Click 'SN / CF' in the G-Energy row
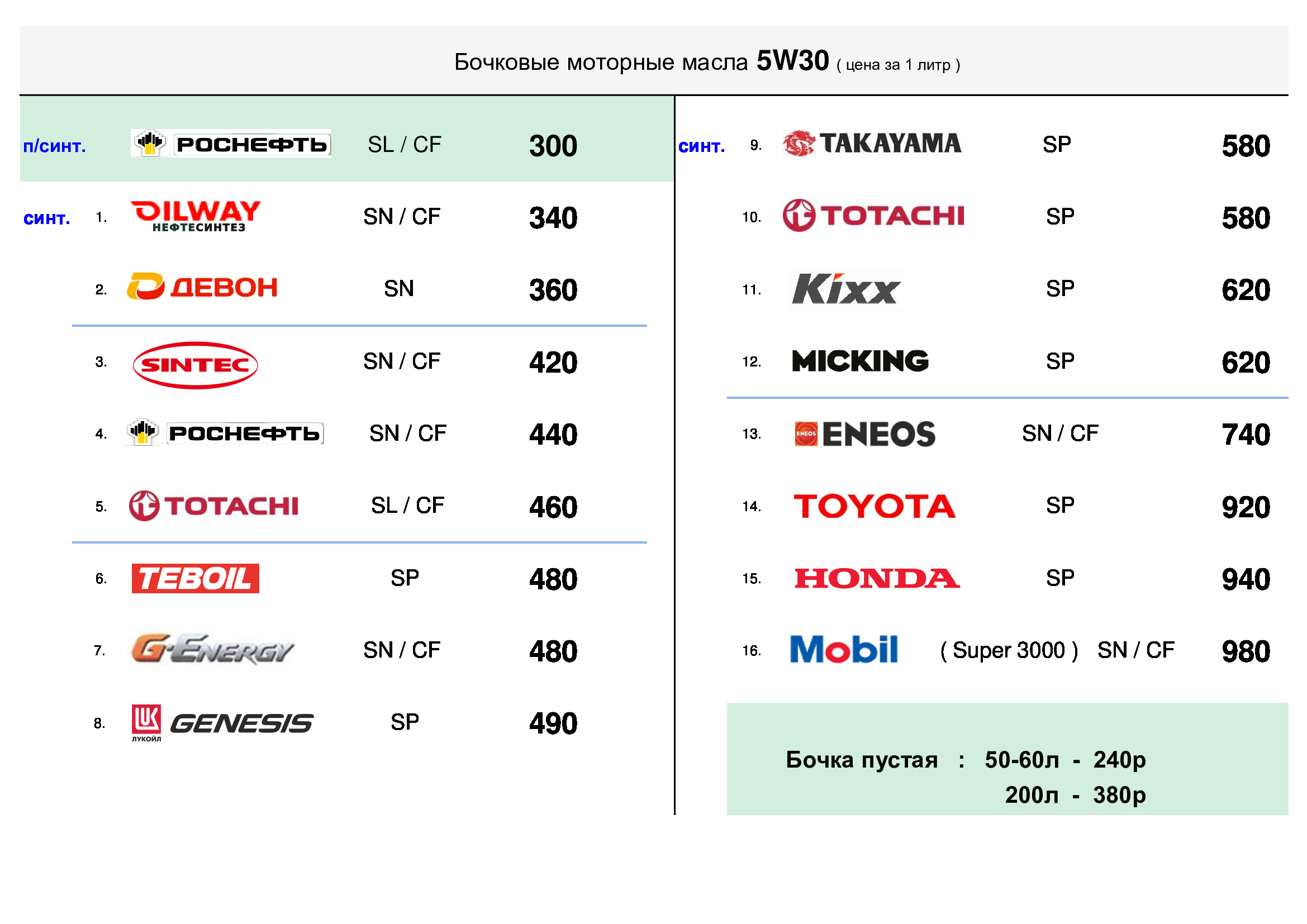1307x924 pixels. (401, 650)
